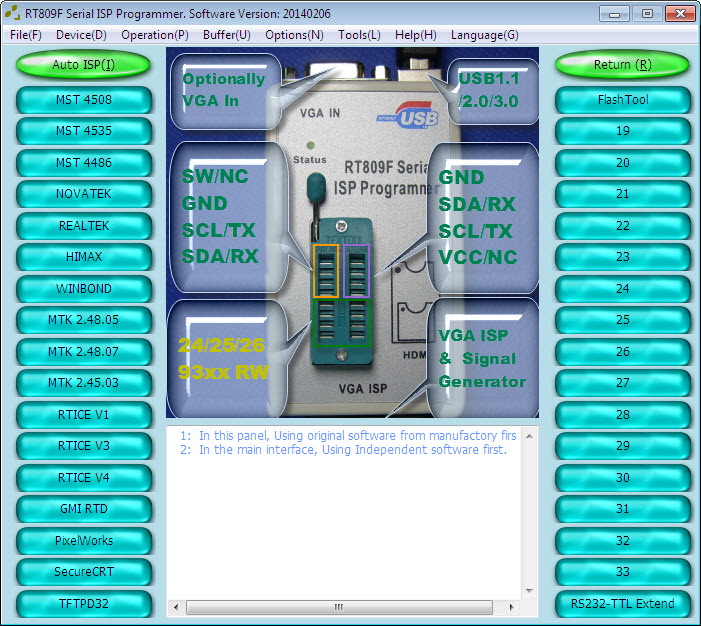The width and height of the screenshot is (701, 626).
Task: Click button number 27
Action: [623, 383]
